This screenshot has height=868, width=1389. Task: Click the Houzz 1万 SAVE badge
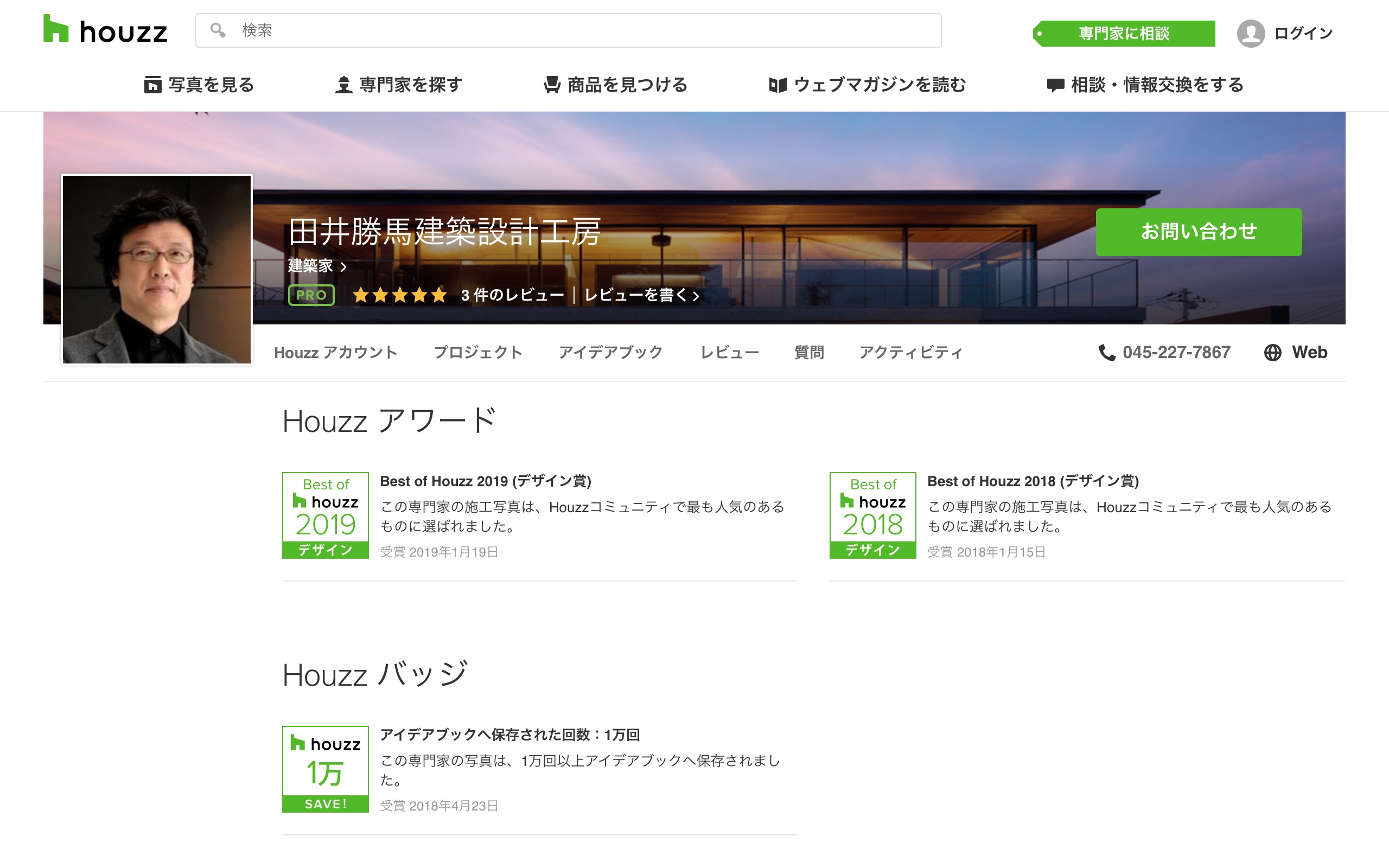(x=326, y=769)
